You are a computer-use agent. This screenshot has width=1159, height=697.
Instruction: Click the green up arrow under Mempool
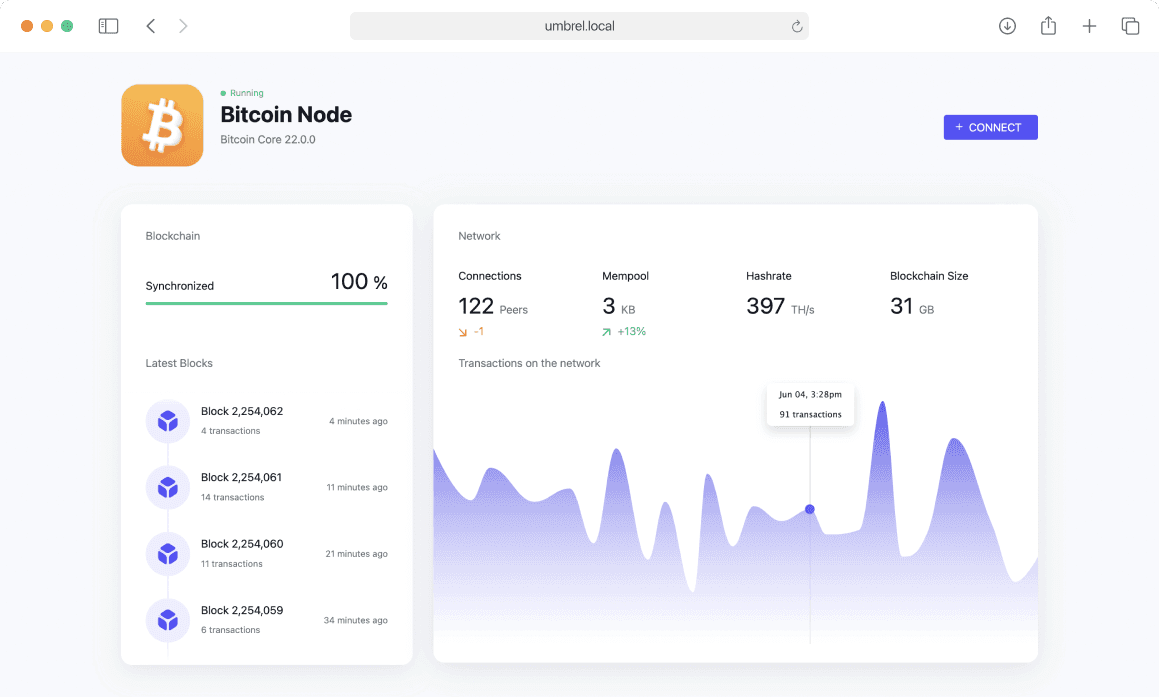coord(606,332)
